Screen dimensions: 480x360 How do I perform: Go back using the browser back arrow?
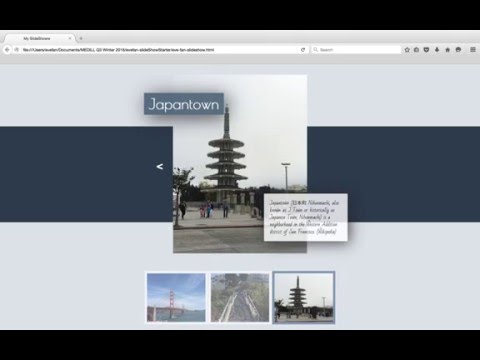click(7, 50)
